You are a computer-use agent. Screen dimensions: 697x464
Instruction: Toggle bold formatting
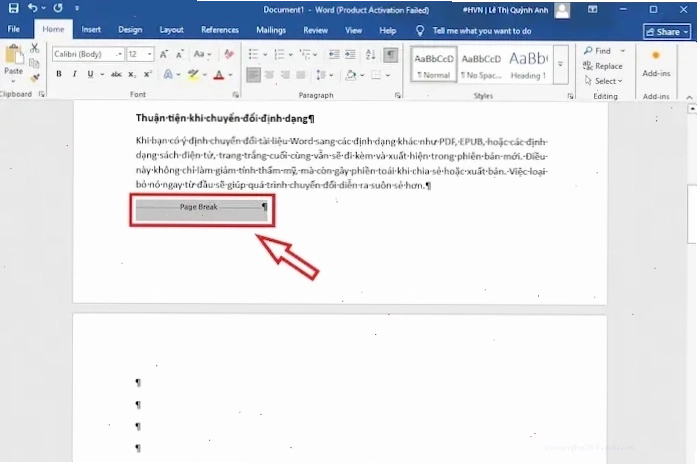[59, 74]
